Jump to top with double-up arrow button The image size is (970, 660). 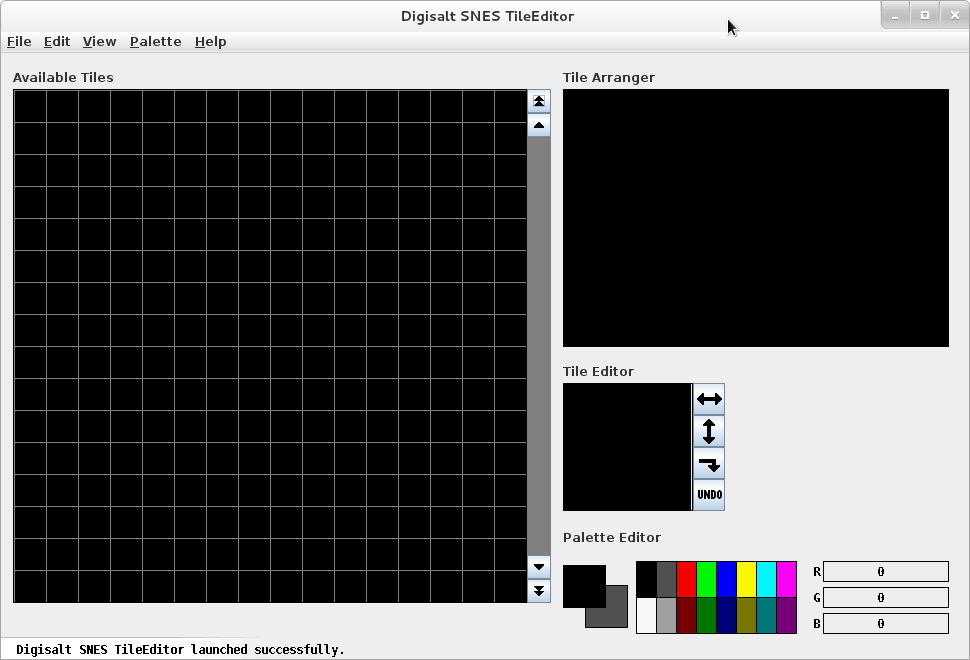pyautogui.click(x=539, y=101)
